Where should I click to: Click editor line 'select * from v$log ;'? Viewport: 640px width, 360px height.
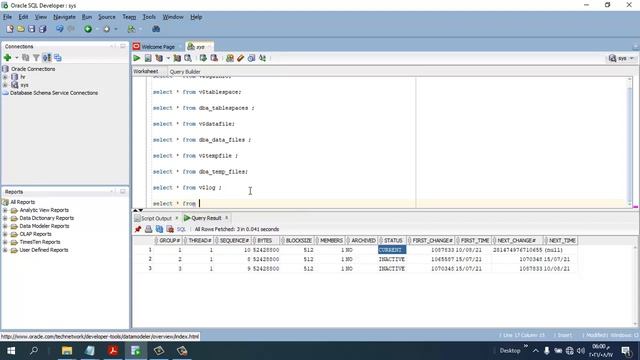187,188
